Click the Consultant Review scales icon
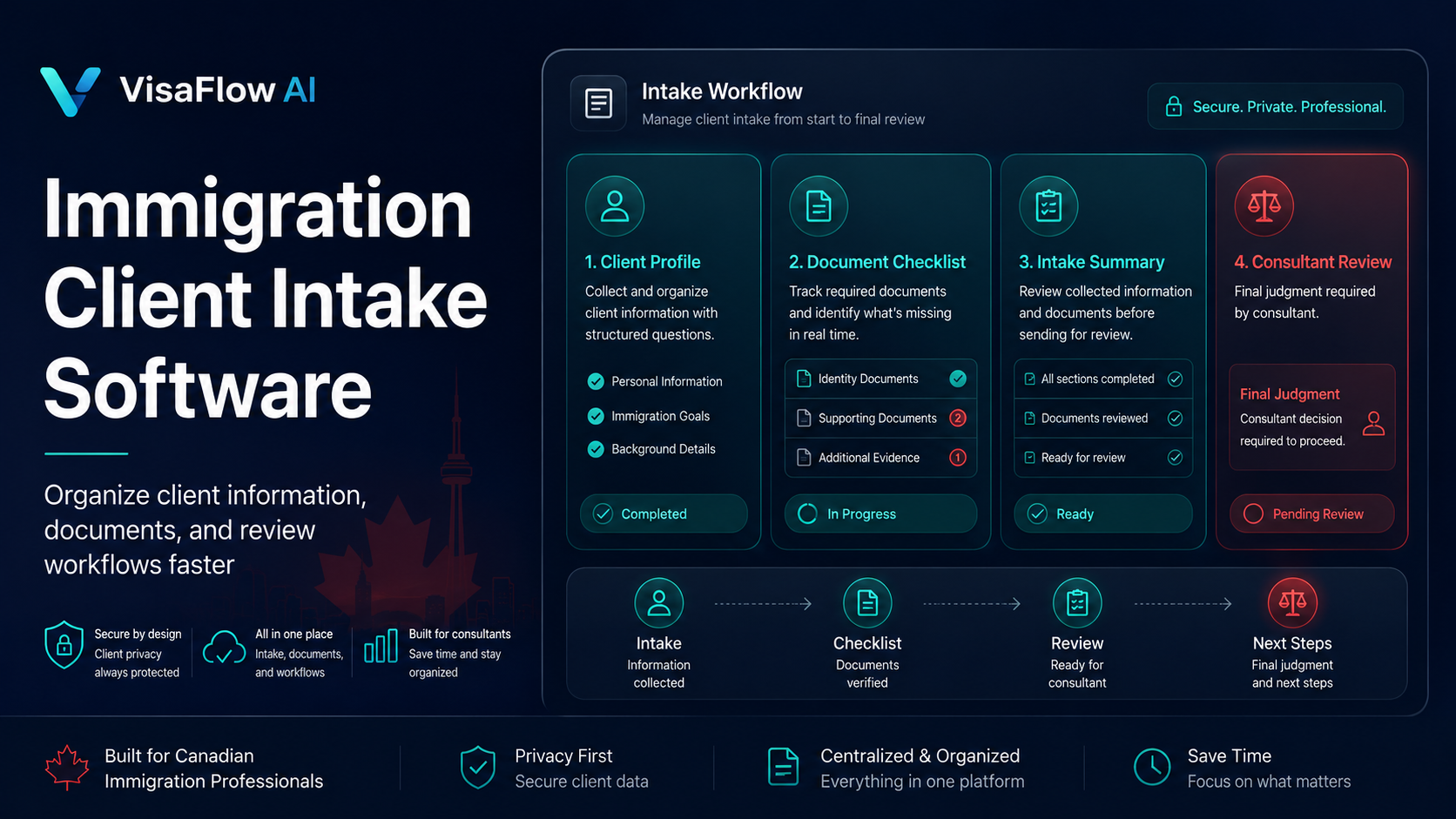The image size is (1456, 819). [1264, 206]
